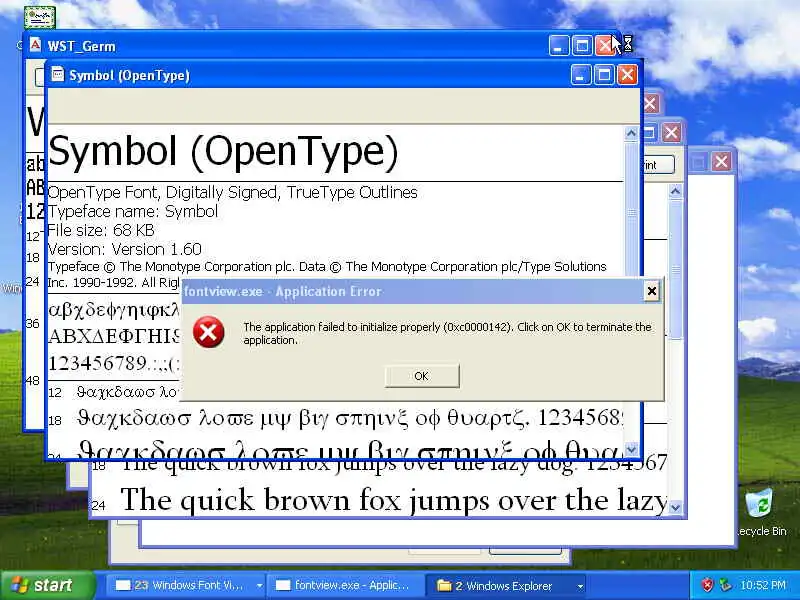The width and height of the screenshot is (800, 600).
Task: Click OK in the Application Error dialog
Action: coord(422,376)
